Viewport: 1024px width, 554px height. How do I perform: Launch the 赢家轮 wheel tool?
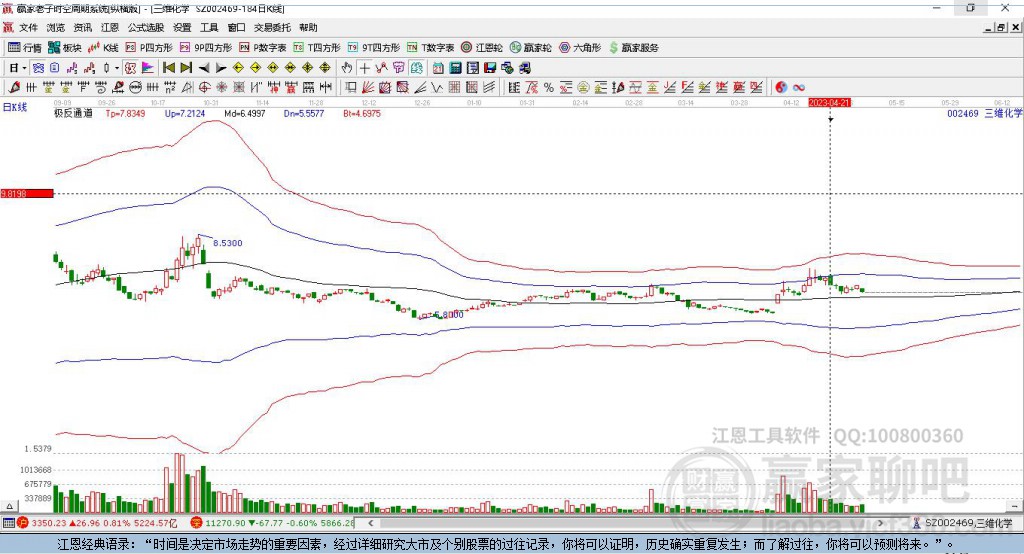[530, 48]
